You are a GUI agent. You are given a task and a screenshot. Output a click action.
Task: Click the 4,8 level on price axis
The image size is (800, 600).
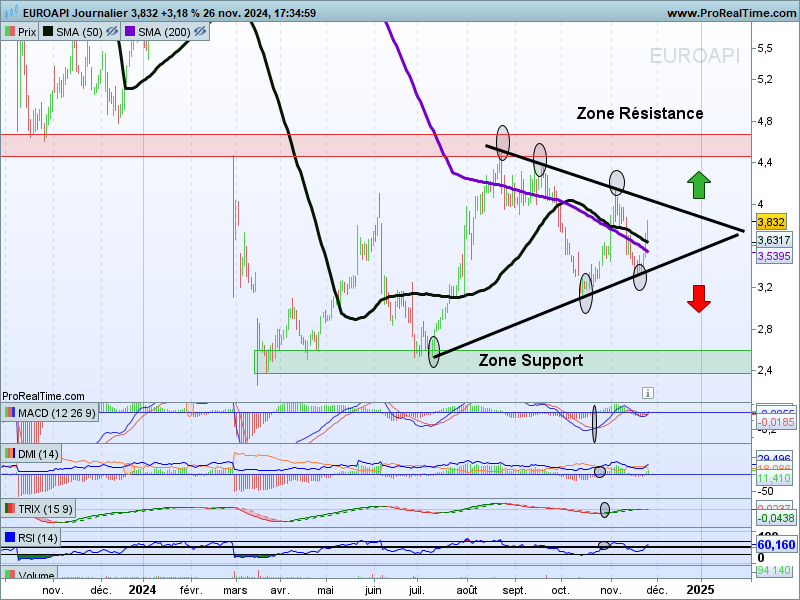tap(765, 121)
